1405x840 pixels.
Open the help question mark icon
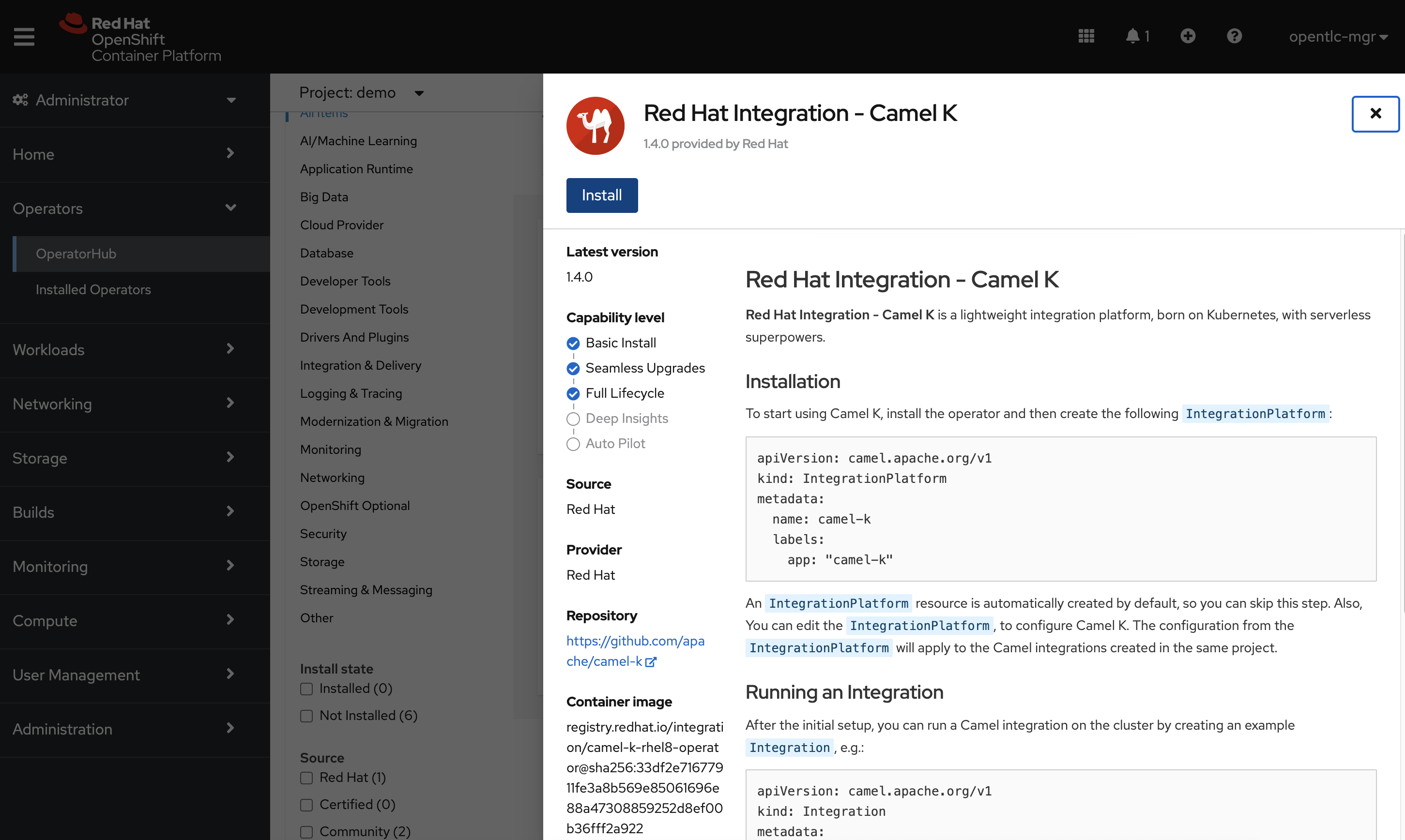tap(1234, 36)
